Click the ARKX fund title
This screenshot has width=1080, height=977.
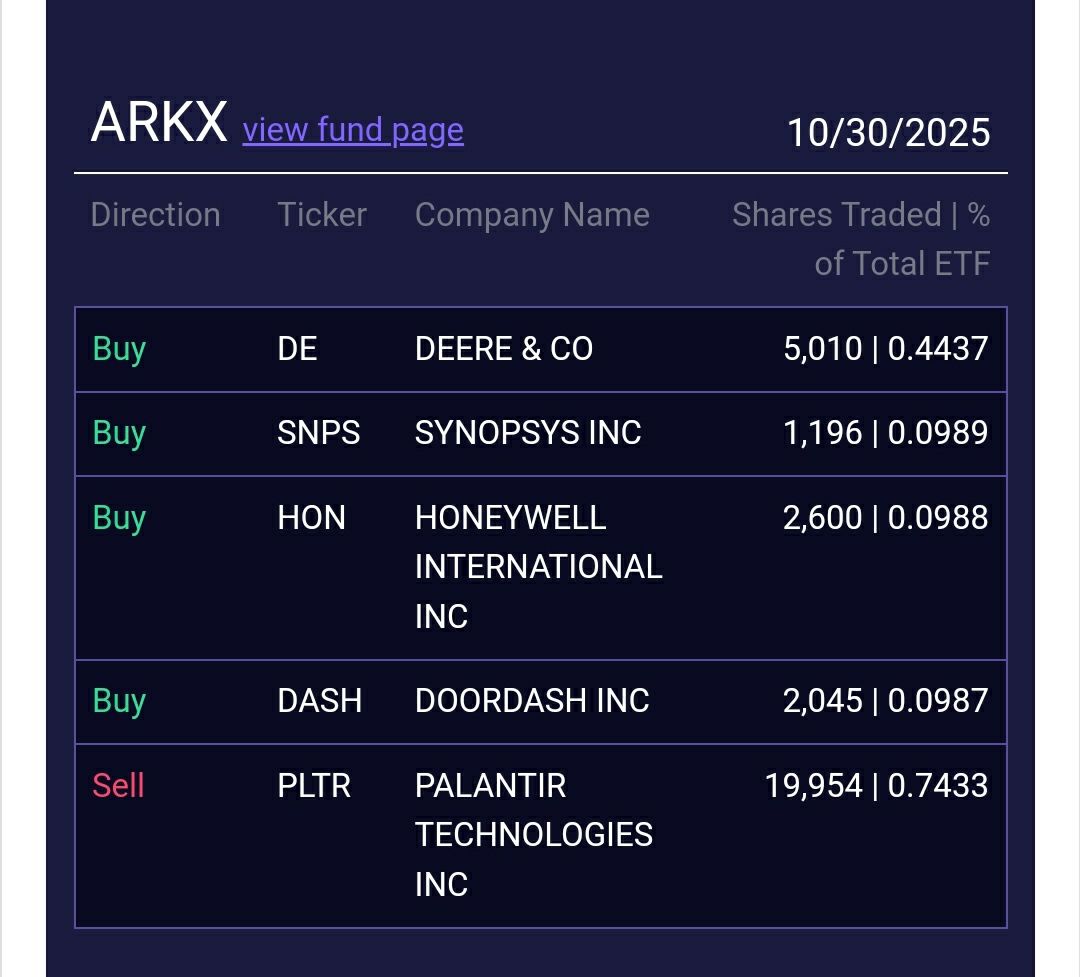[159, 123]
